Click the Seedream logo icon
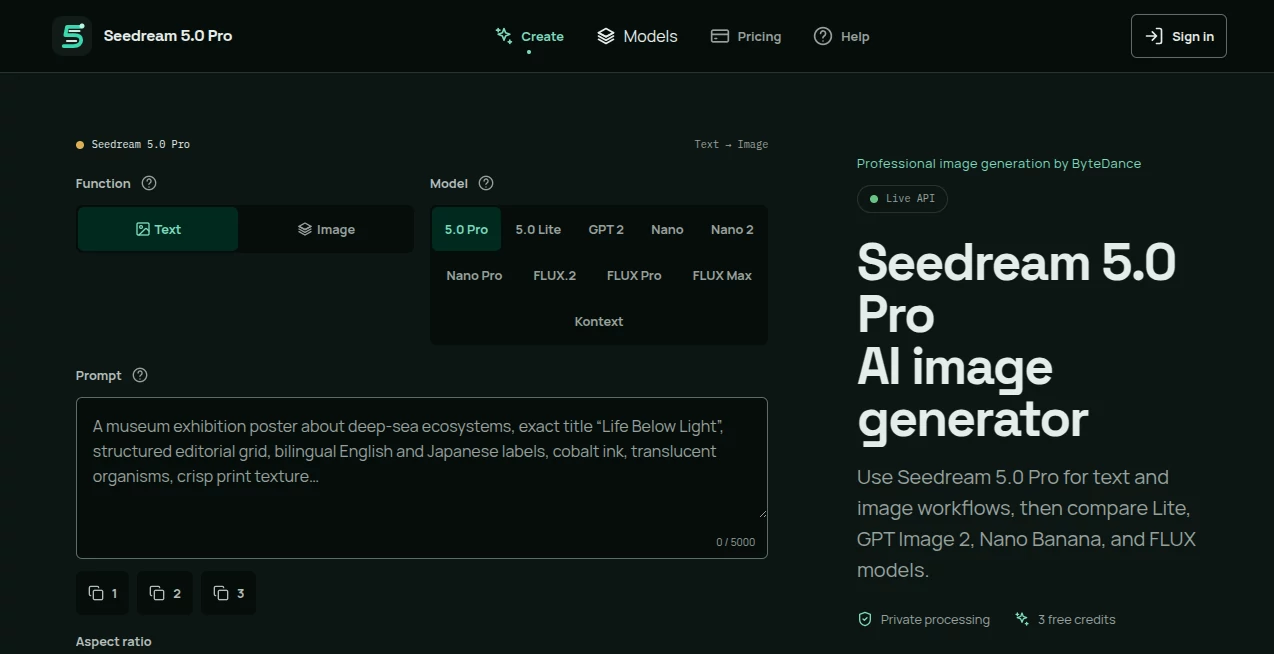This screenshot has width=1274, height=654. tap(72, 36)
